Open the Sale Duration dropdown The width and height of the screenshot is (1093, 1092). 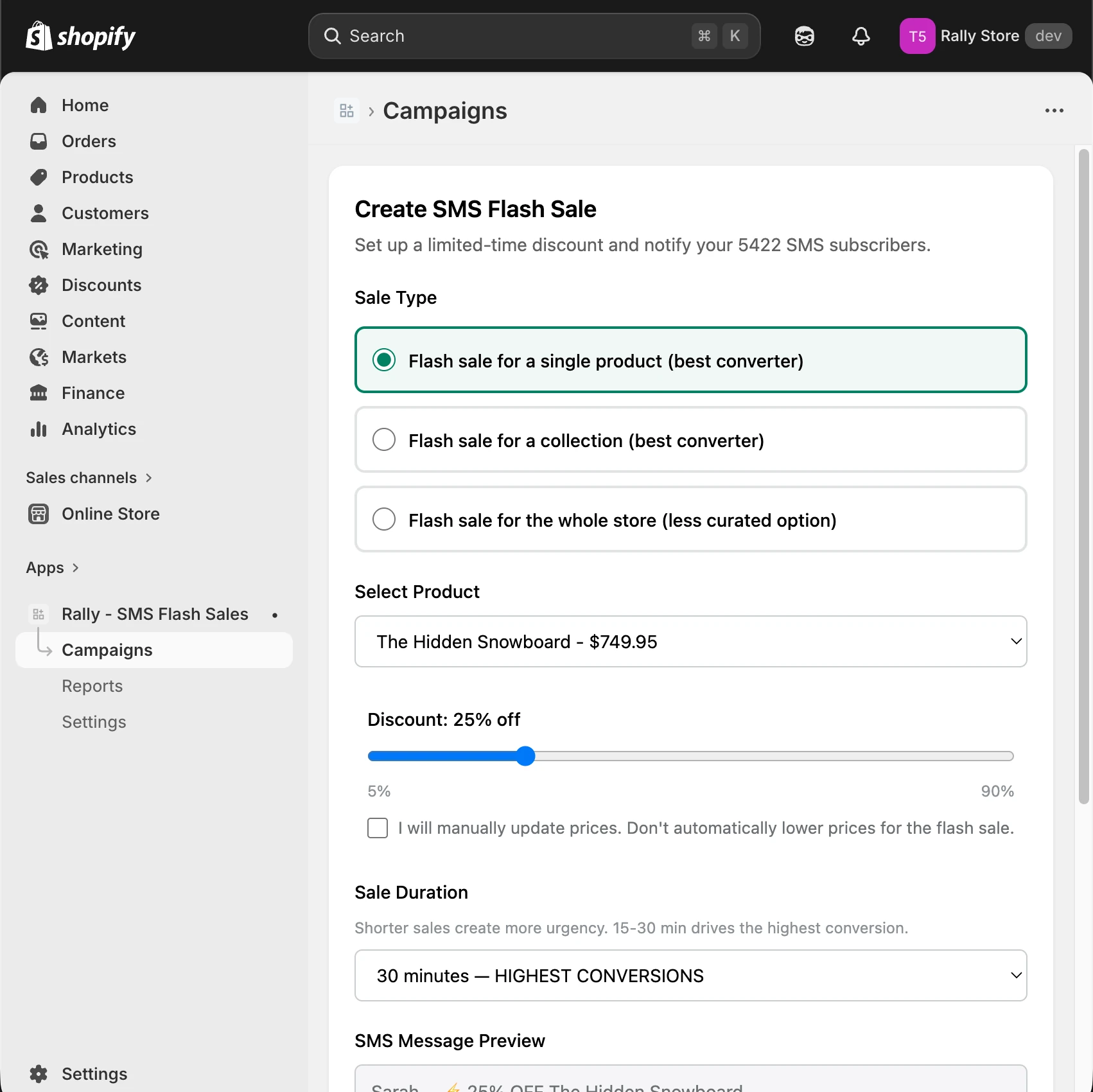(690, 976)
